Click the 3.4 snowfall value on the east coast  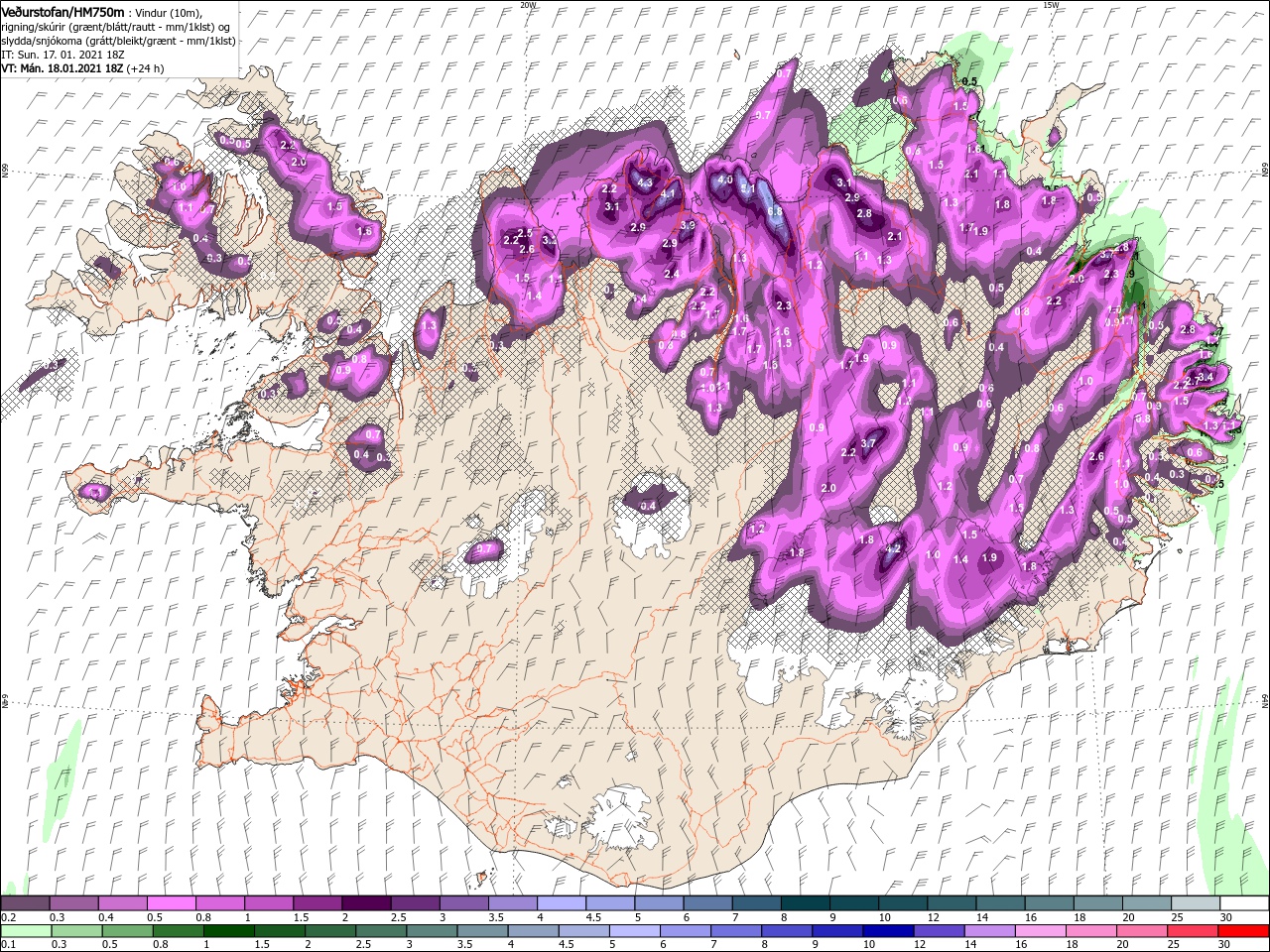(x=1206, y=378)
